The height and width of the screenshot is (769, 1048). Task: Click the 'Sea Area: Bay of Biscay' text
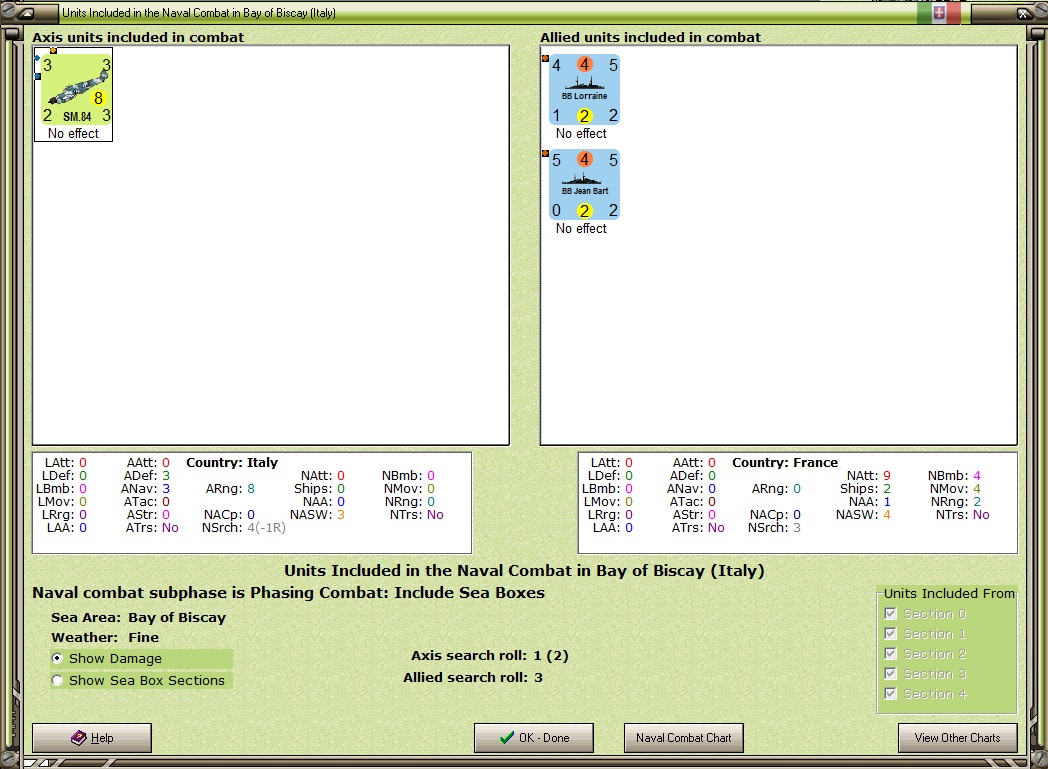138,617
